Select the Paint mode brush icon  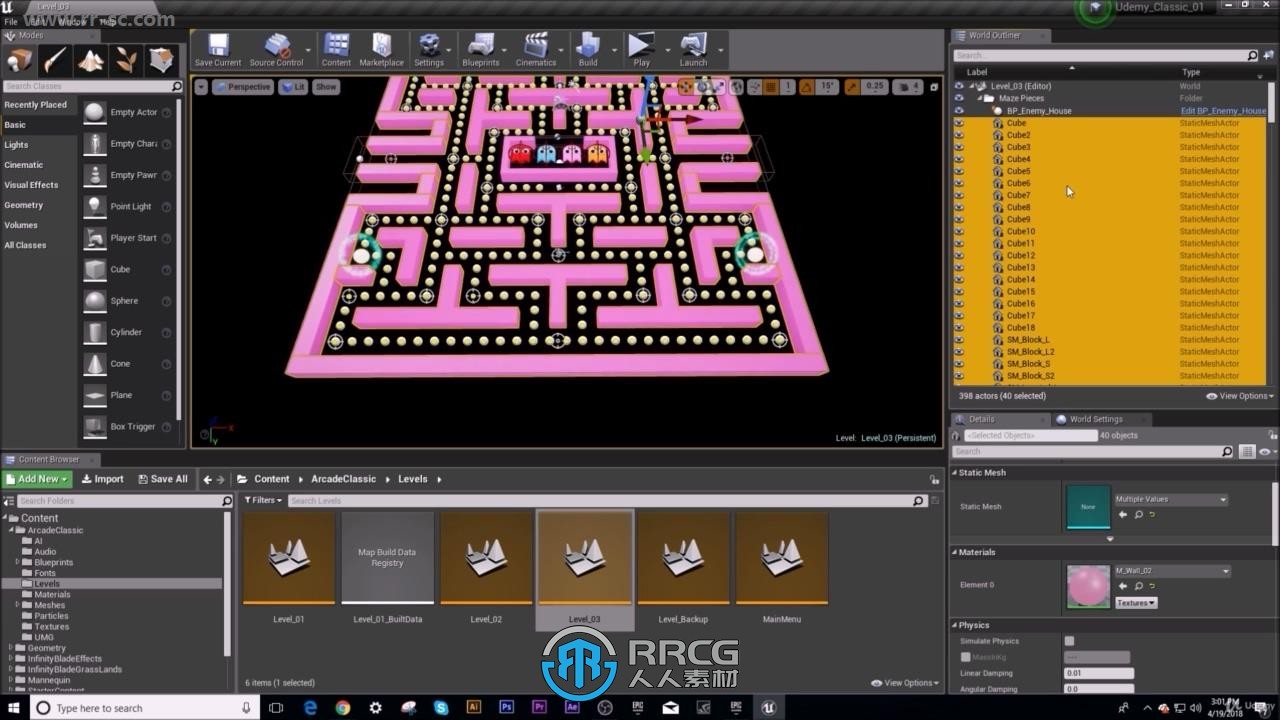56,61
